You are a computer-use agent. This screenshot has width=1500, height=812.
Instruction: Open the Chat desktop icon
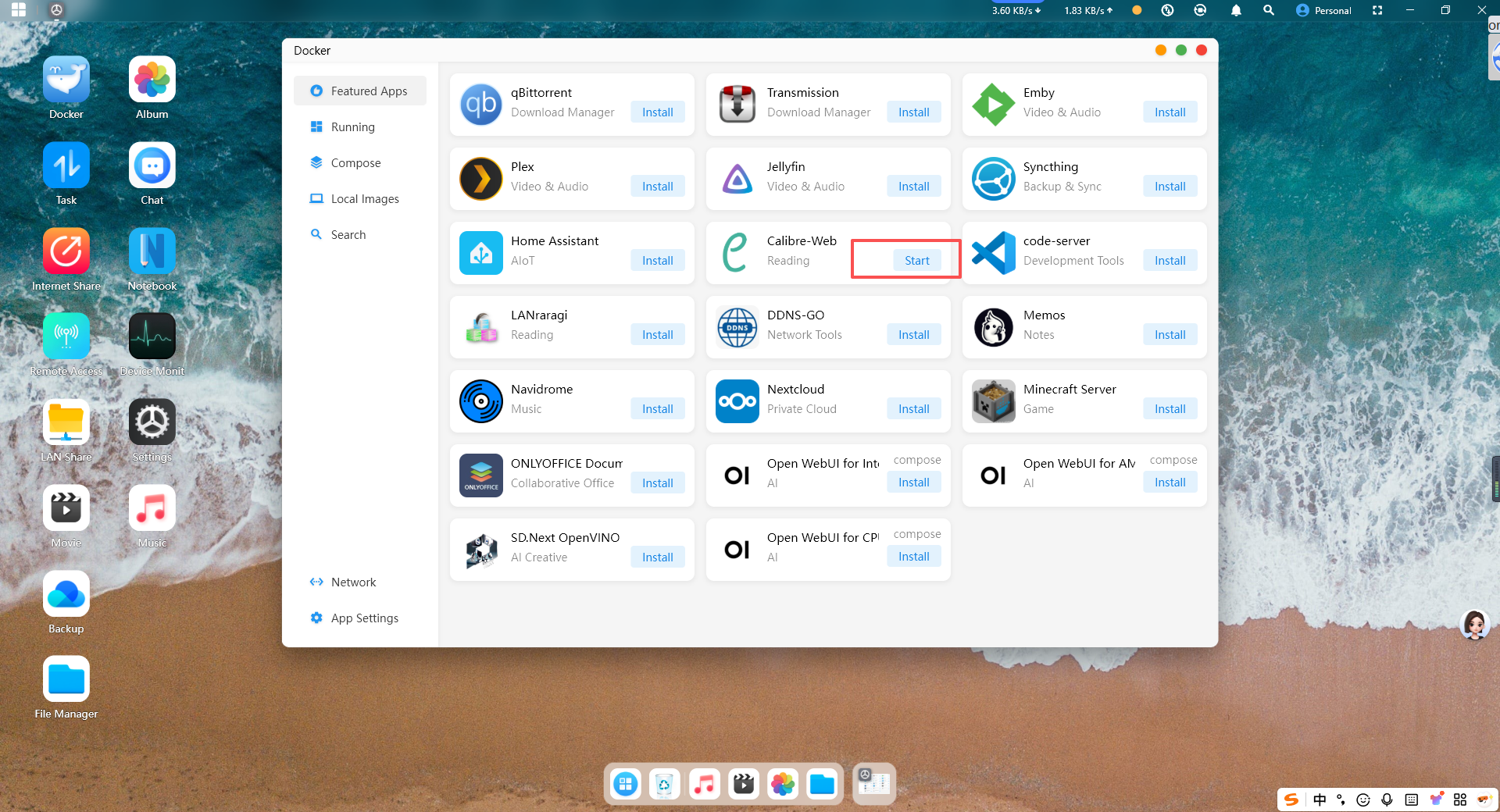click(x=152, y=166)
